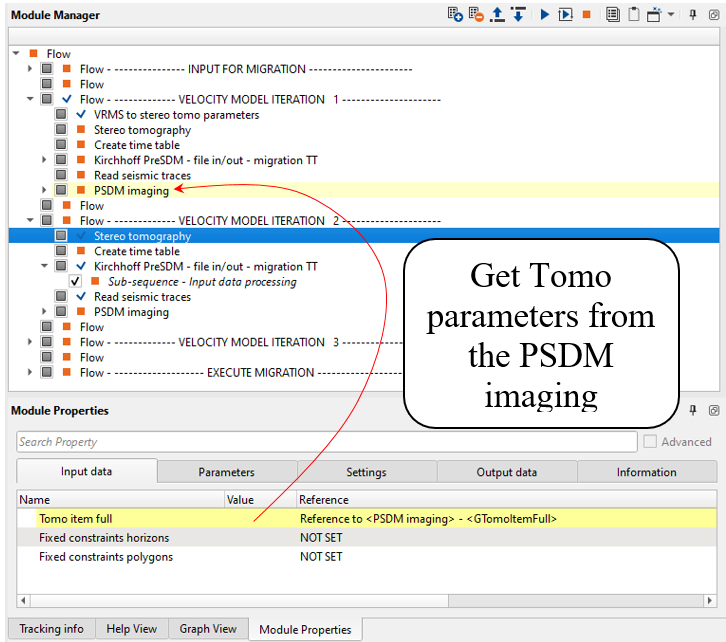
Task: Click the orange Stop execution icon
Action: pyautogui.click(x=587, y=15)
